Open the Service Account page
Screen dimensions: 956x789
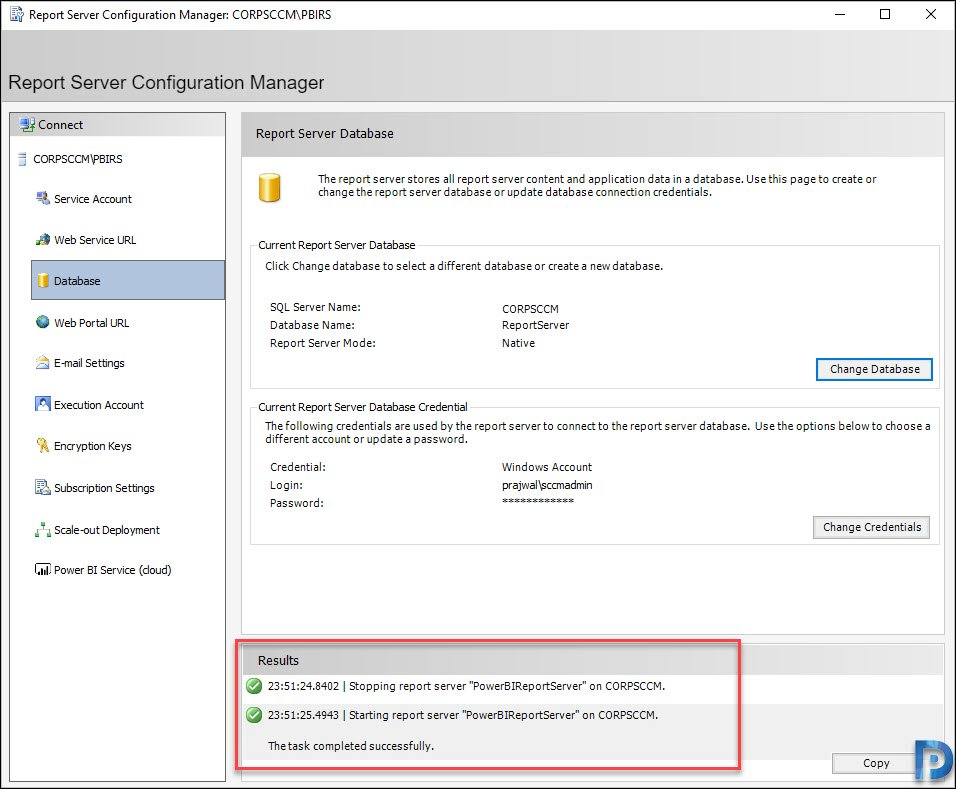tap(93, 199)
